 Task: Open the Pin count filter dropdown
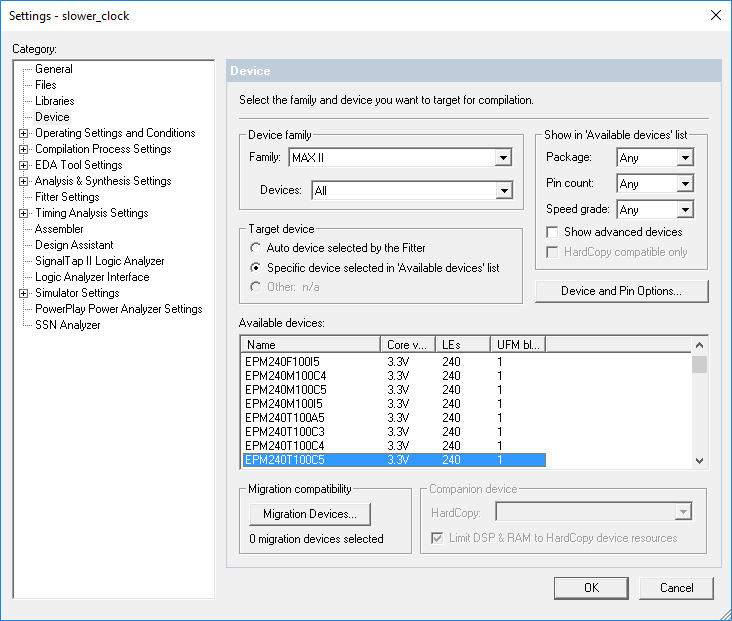pyautogui.click(x=684, y=184)
